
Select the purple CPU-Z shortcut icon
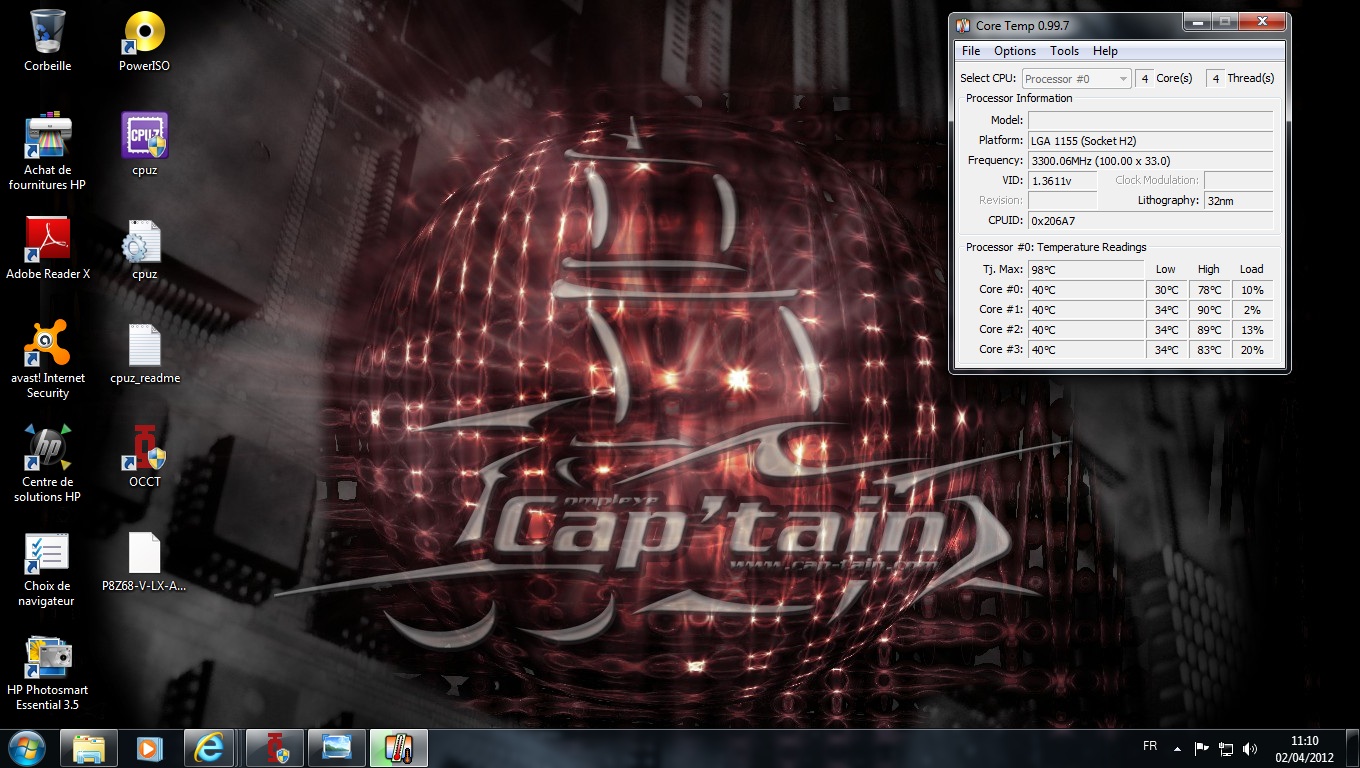point(144,136)
